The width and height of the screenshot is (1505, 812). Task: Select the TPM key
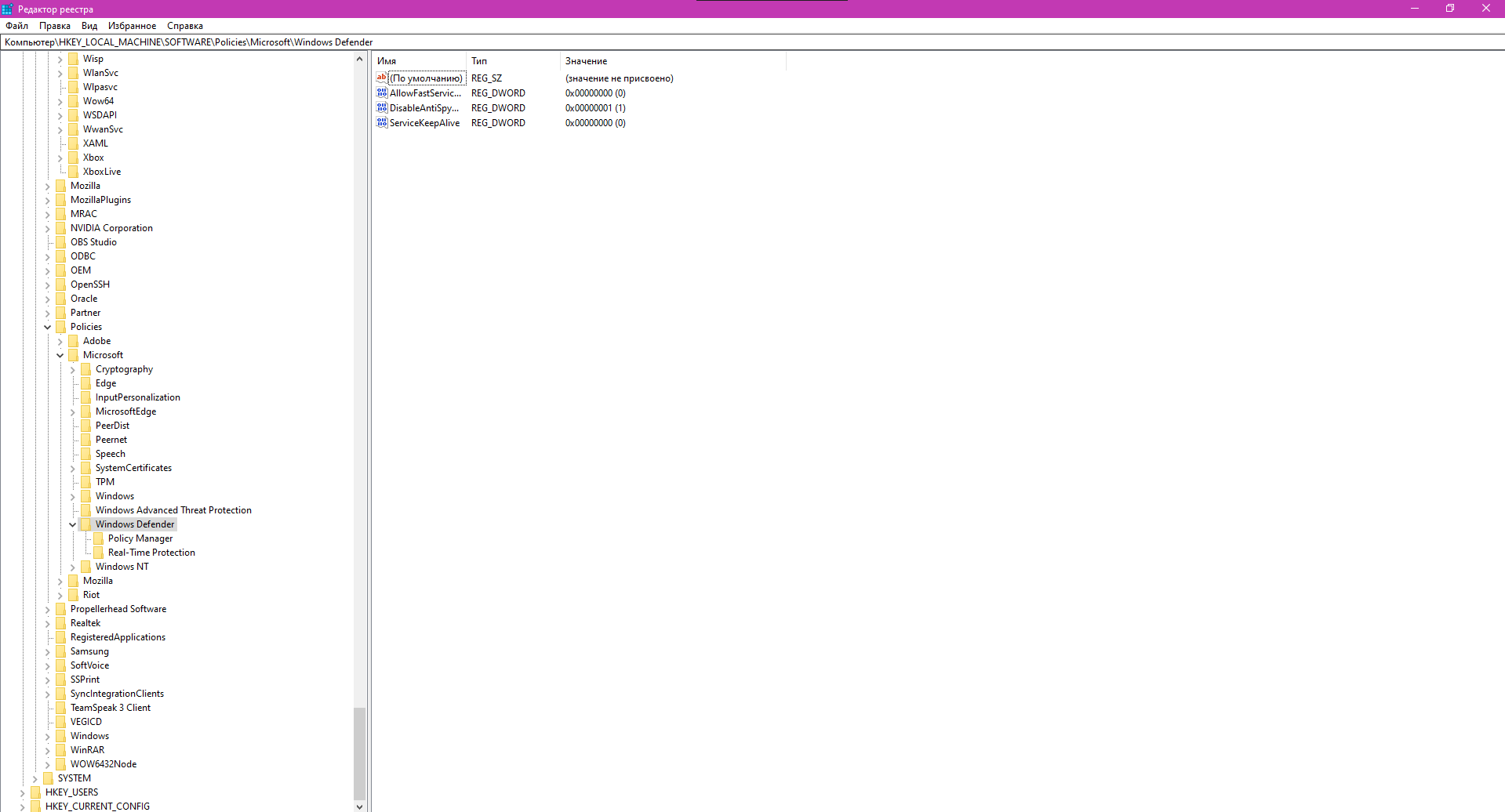105,482
